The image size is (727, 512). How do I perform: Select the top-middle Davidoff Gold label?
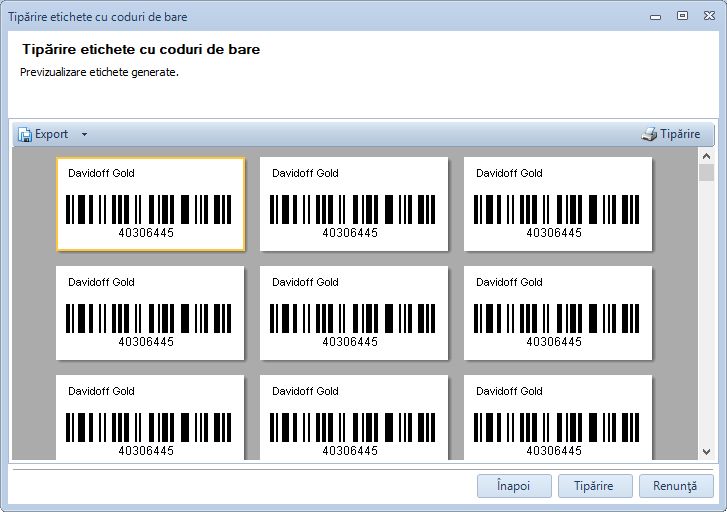[354, 204]
